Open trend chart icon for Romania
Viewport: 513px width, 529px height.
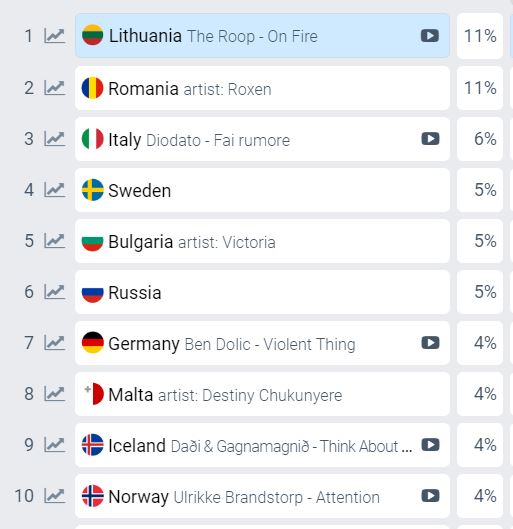coord(54,88)
